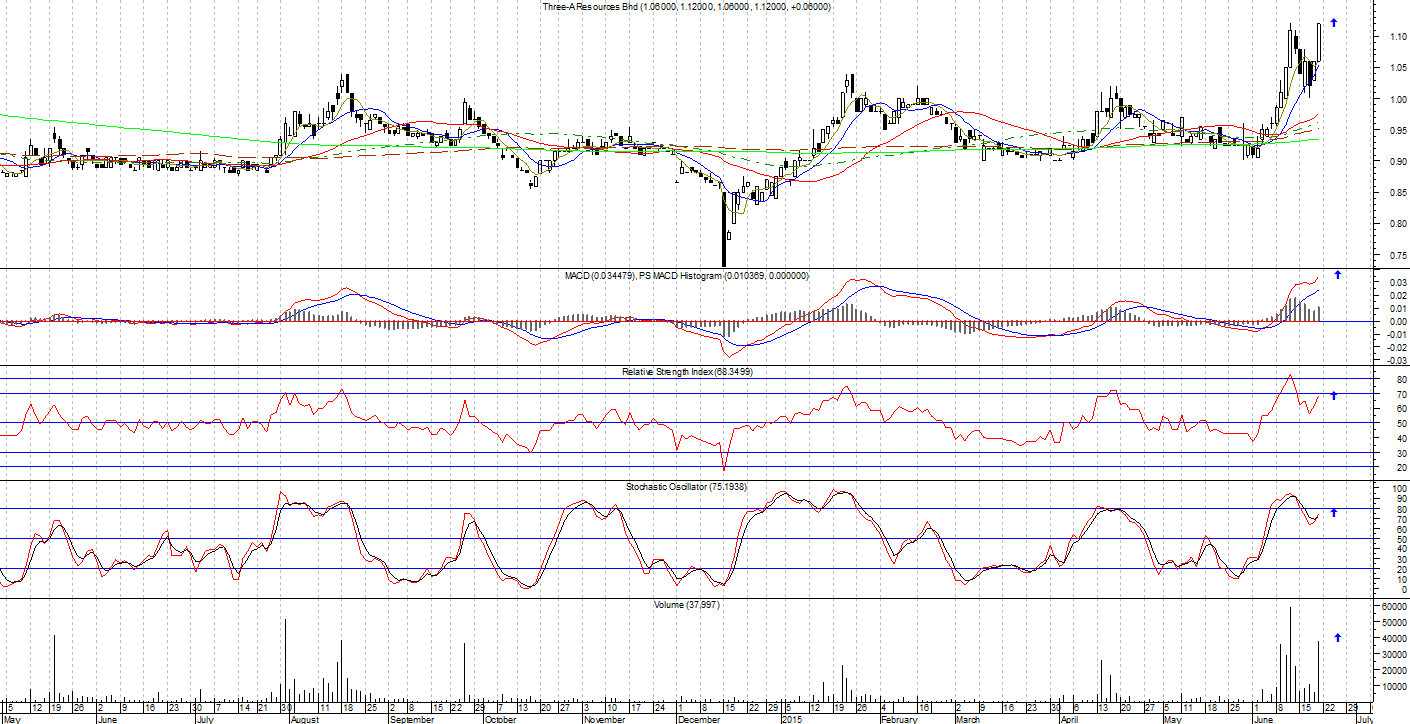Select the March label on the date axis
The image size is (1410, 724).
click(x=967, y=718)
